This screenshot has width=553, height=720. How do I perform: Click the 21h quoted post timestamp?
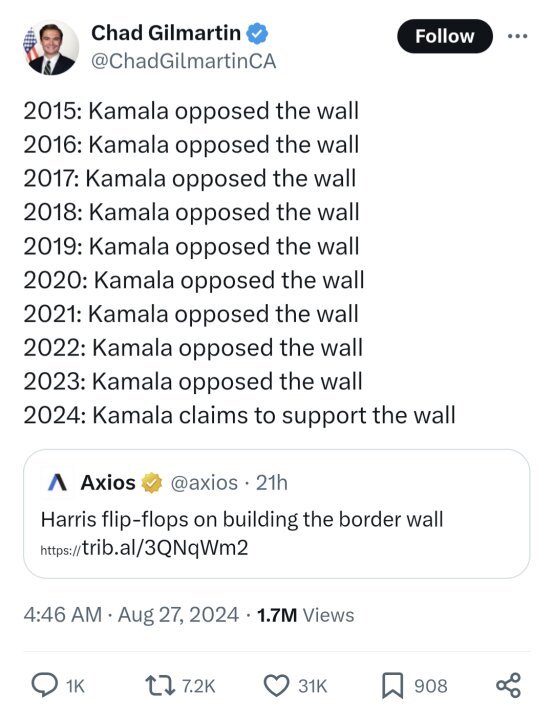[x=272, y=483]
